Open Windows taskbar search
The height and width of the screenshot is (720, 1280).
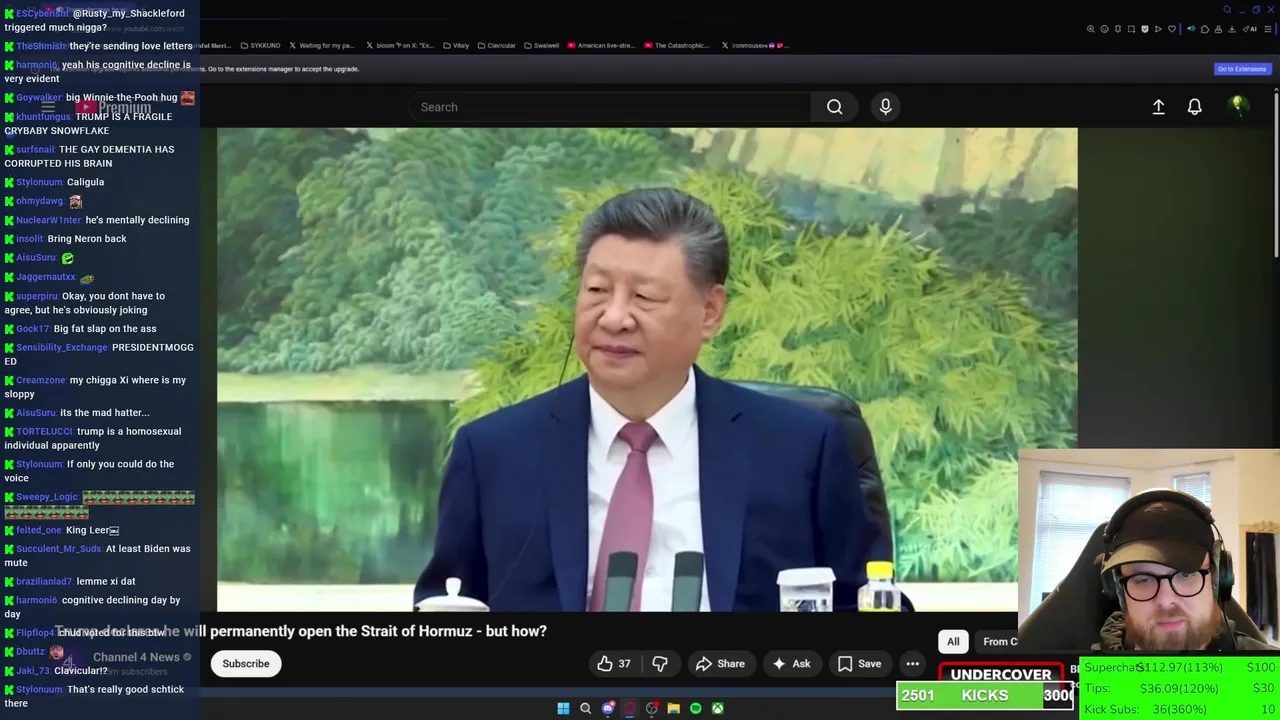[586, 708]
